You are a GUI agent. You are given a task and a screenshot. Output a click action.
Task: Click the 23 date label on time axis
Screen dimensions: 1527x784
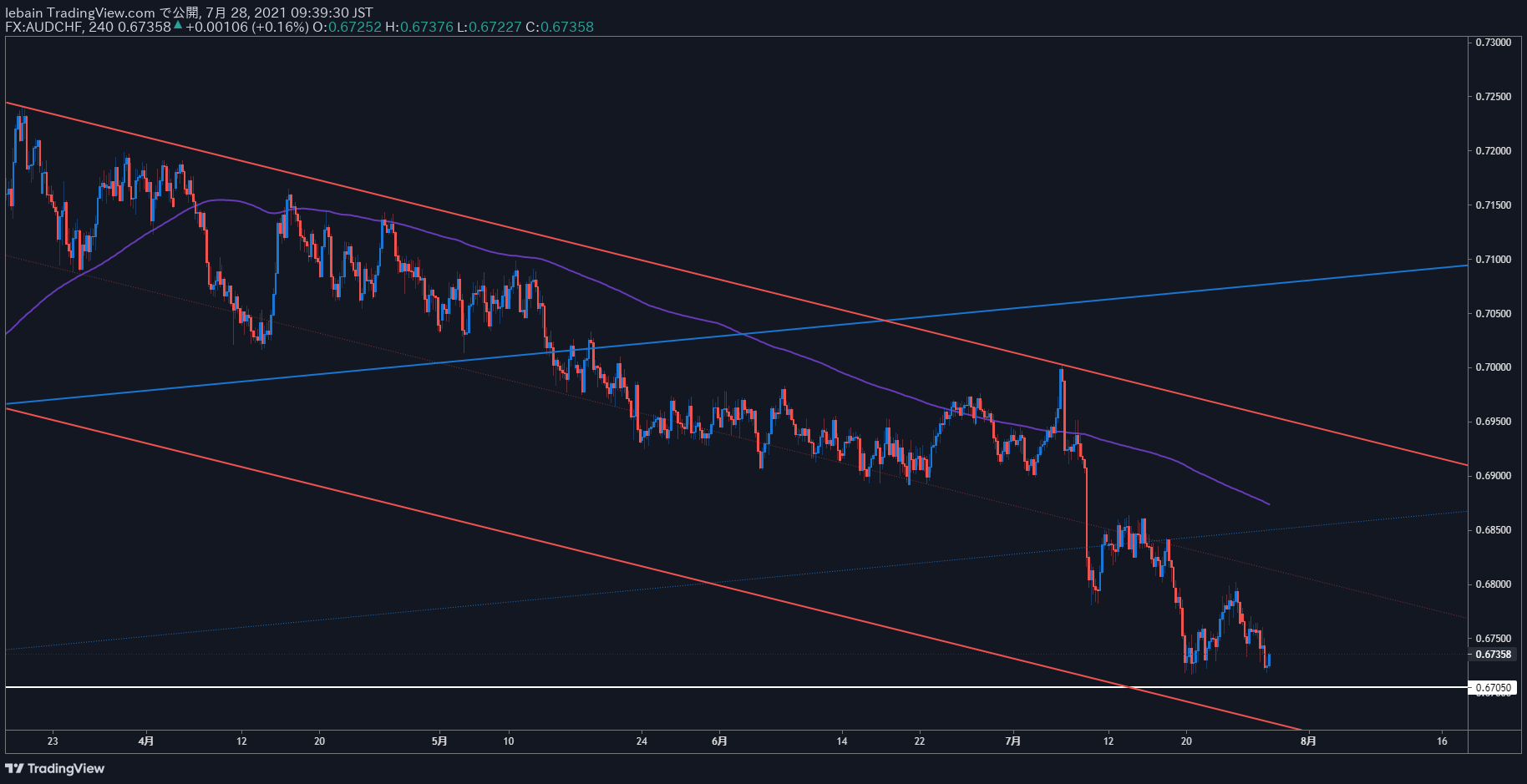coord(53,741)
